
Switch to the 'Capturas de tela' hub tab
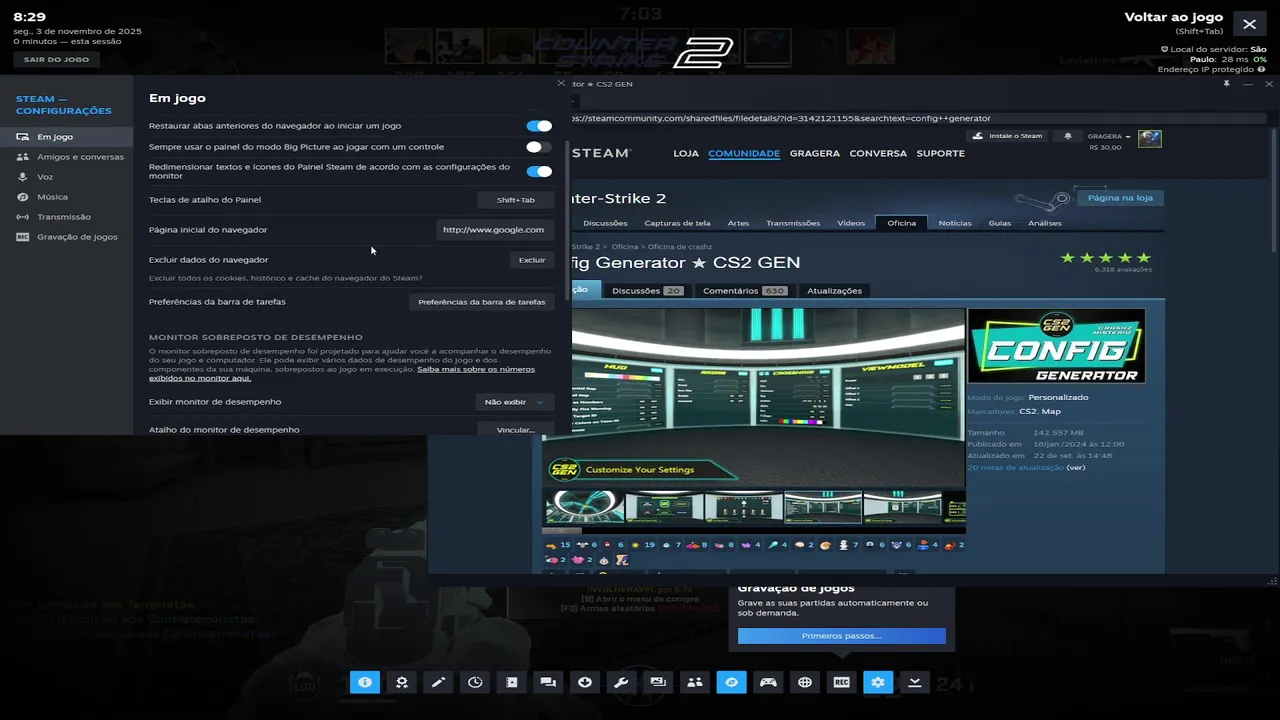pyautogui.click(x=677, y=223)
